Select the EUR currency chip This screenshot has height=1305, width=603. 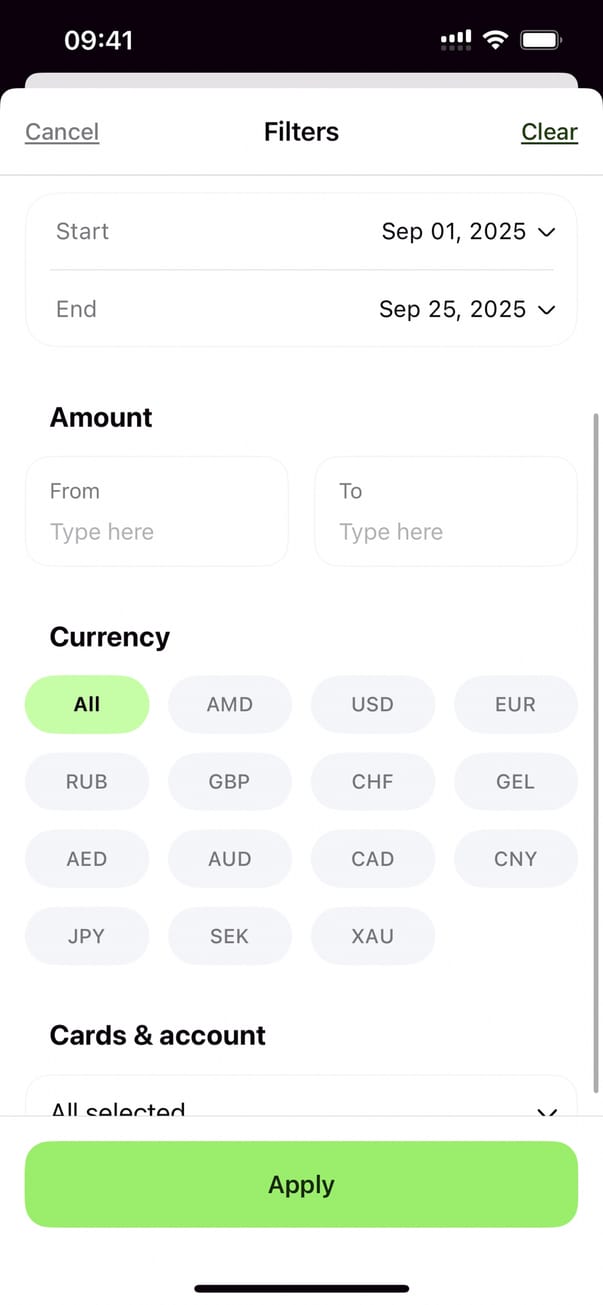tap(516, 704)
